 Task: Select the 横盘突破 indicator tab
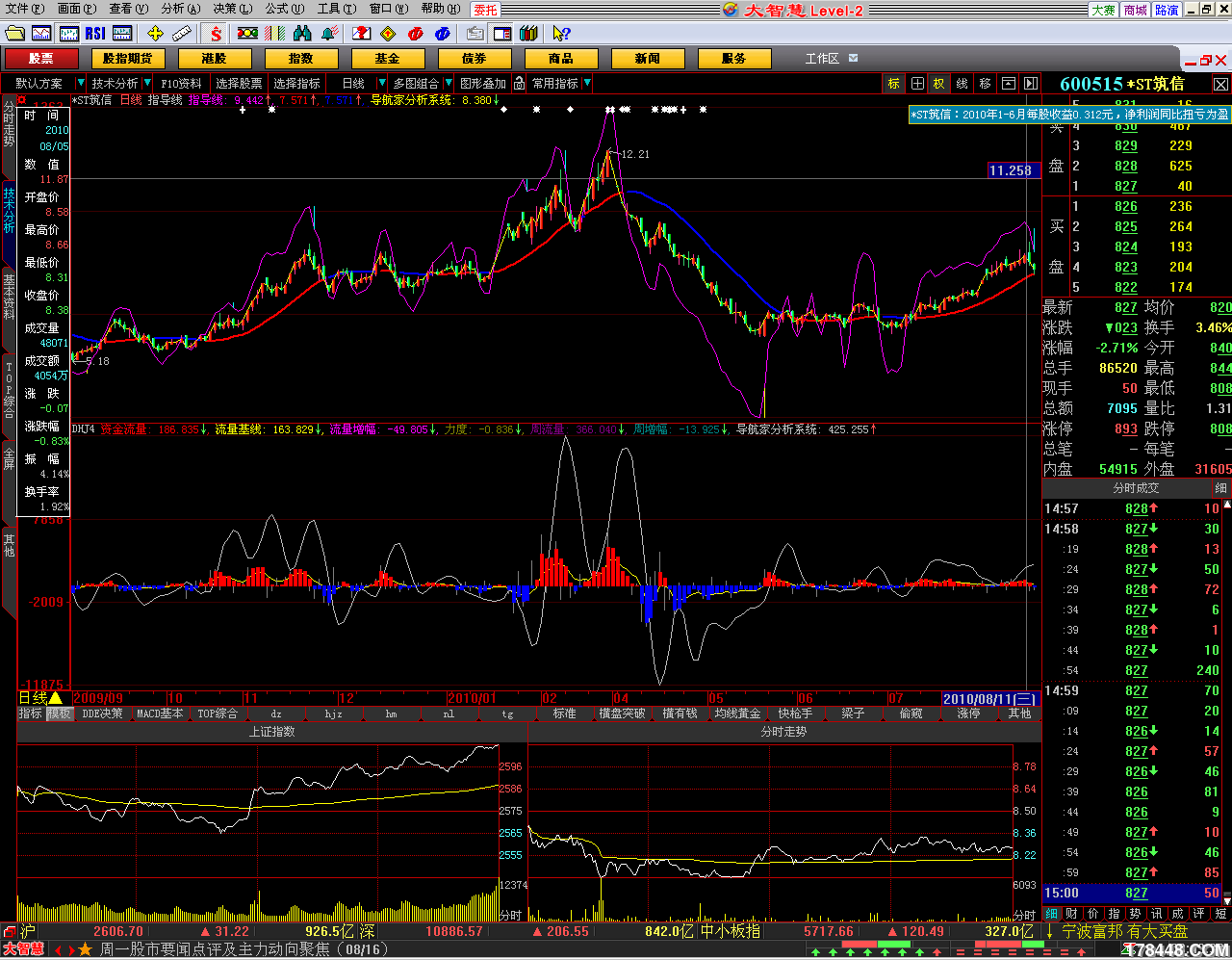point(622,714)
